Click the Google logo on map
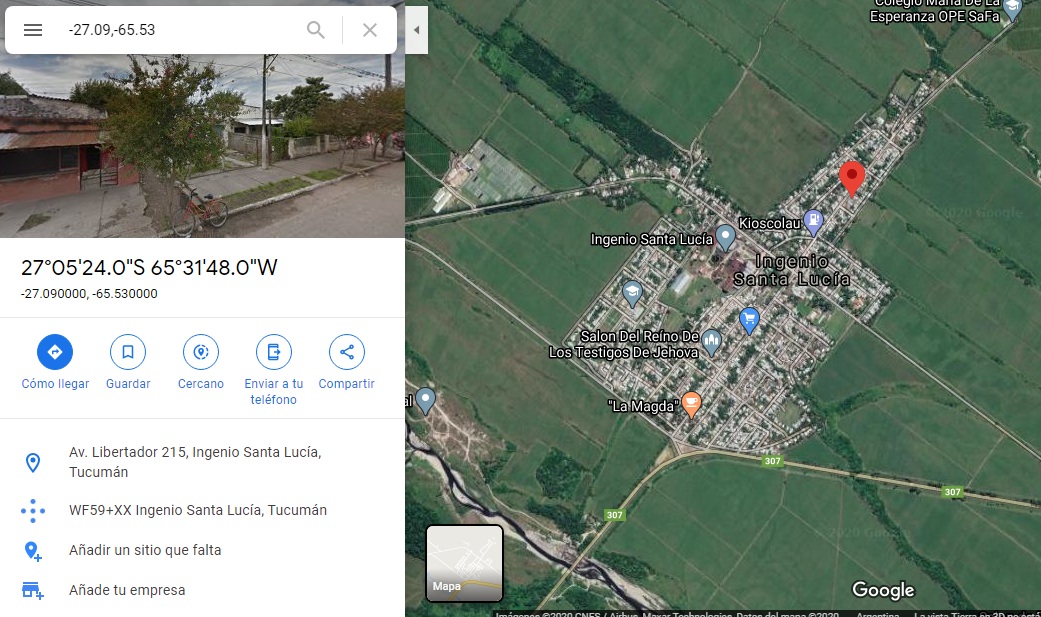Viewport: 1041px width, 617px height. (x=883, y=590)
